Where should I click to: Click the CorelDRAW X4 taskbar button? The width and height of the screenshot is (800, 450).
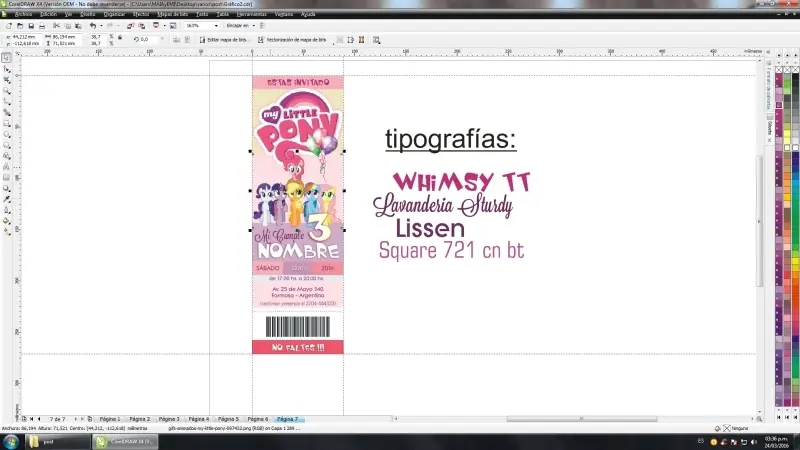pyautogui.click(x=126, y=441)
